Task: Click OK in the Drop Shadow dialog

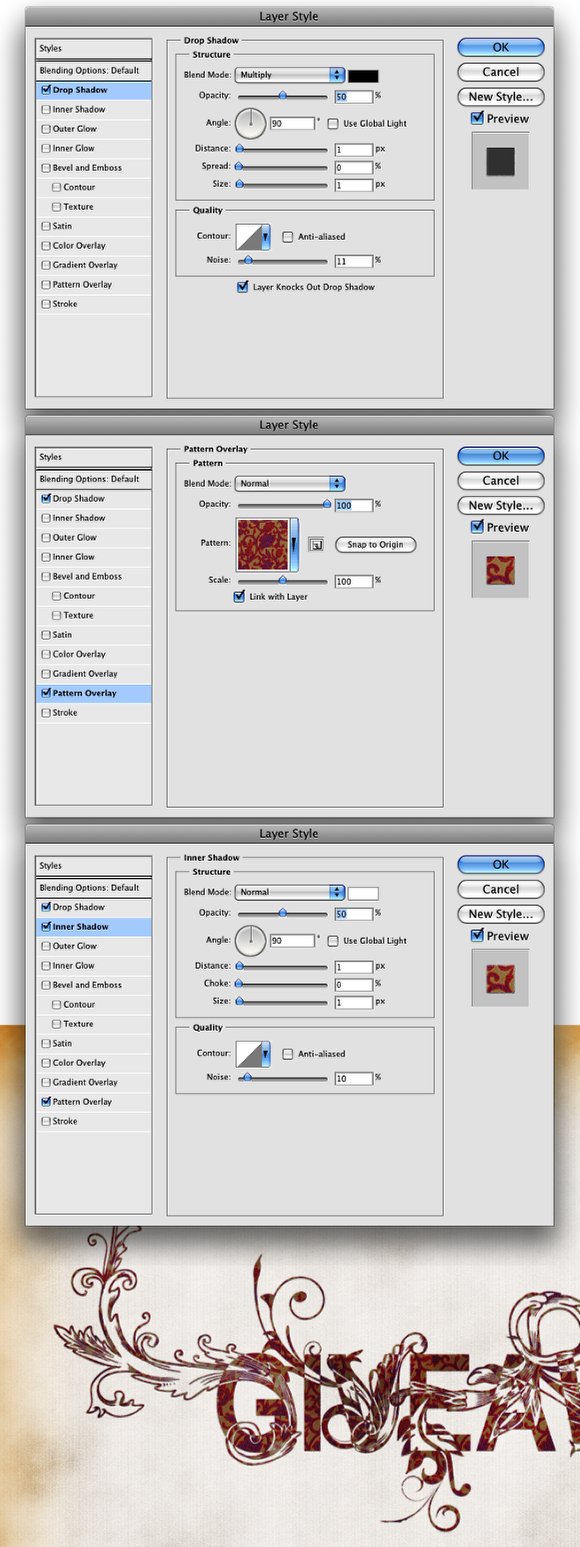Action: [501, 47]
